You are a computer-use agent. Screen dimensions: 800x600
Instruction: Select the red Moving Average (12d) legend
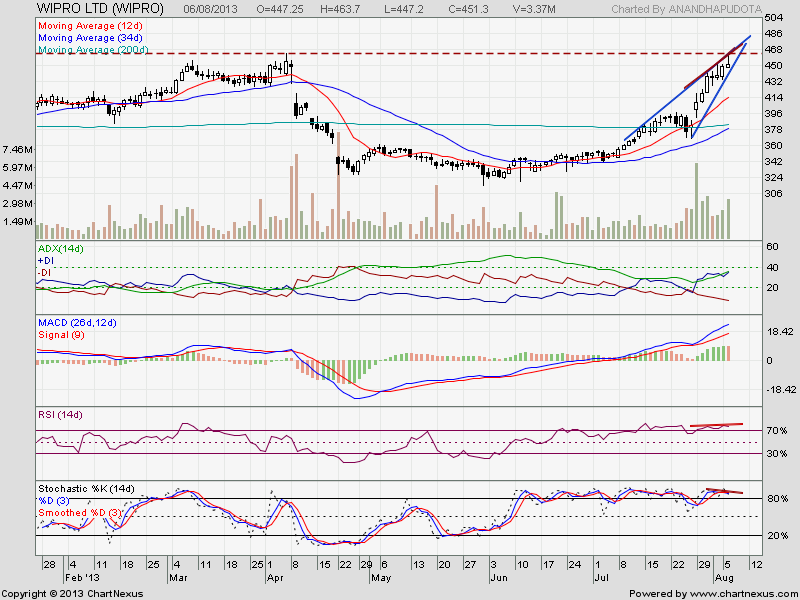tap(90, 26)
